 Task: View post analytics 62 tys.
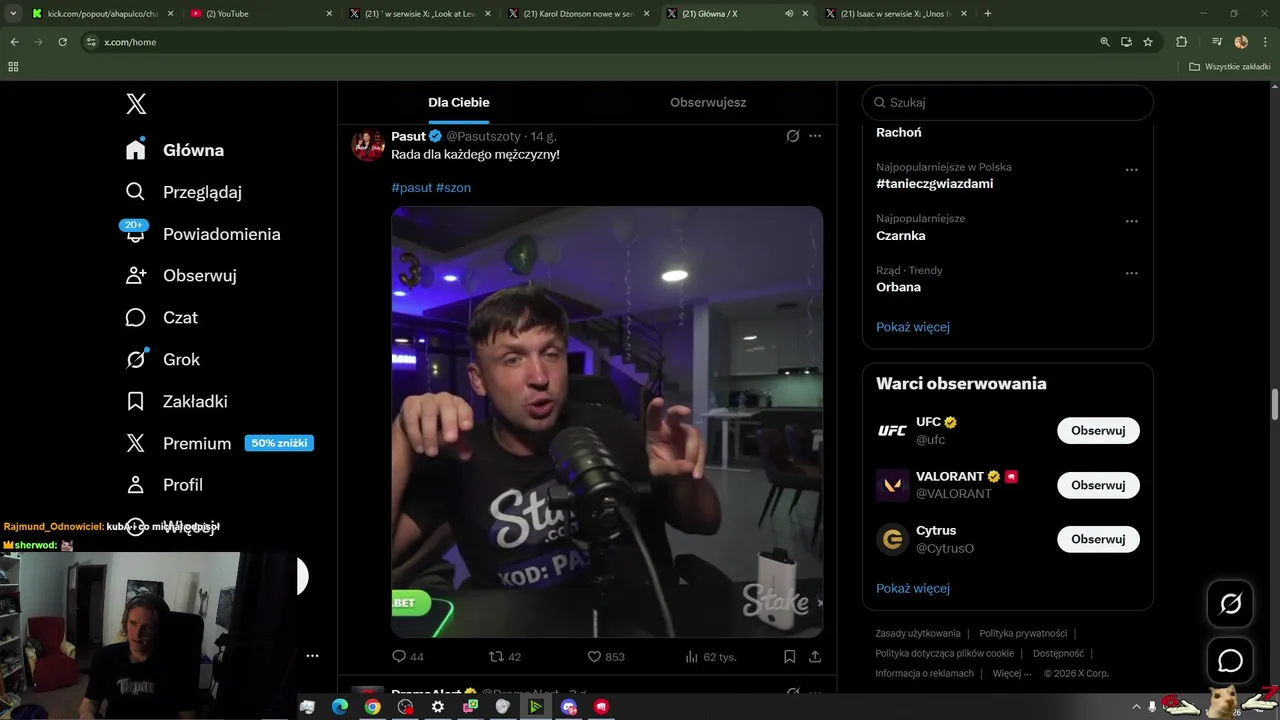pyautogui.click(x=710, y=657)
